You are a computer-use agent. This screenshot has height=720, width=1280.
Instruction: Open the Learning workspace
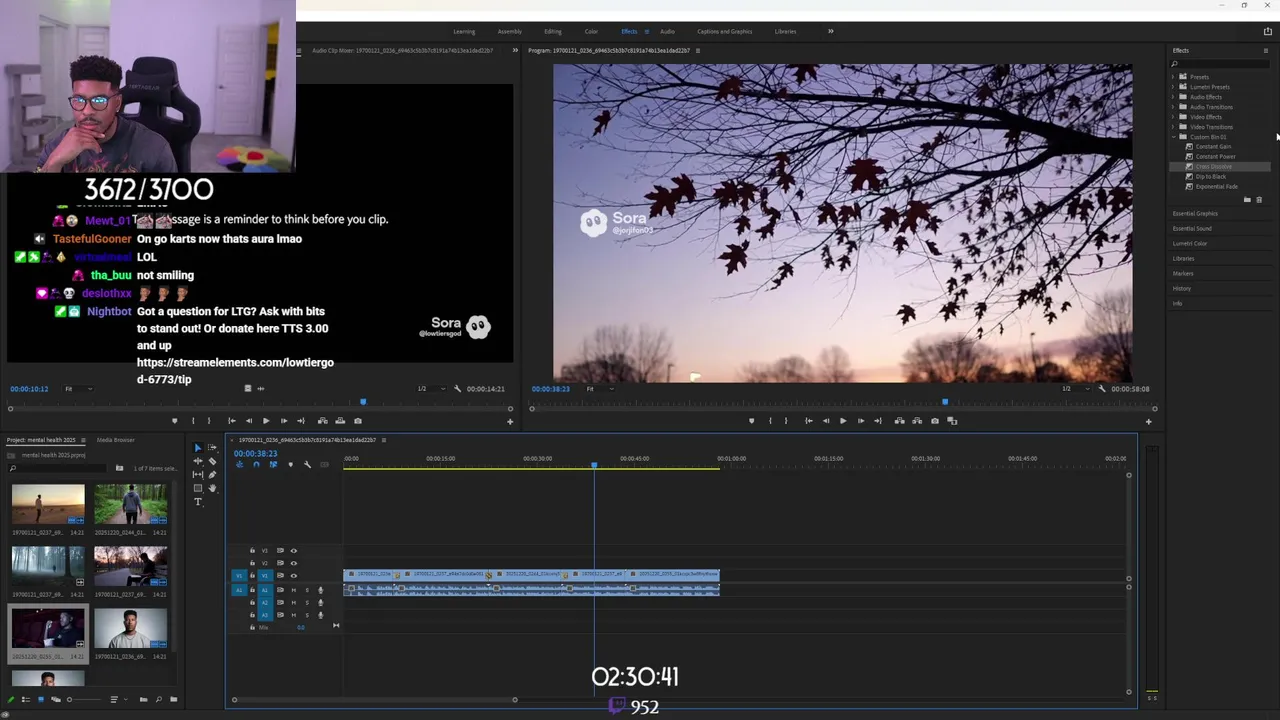pyautogui.click(x=464, y=31)
